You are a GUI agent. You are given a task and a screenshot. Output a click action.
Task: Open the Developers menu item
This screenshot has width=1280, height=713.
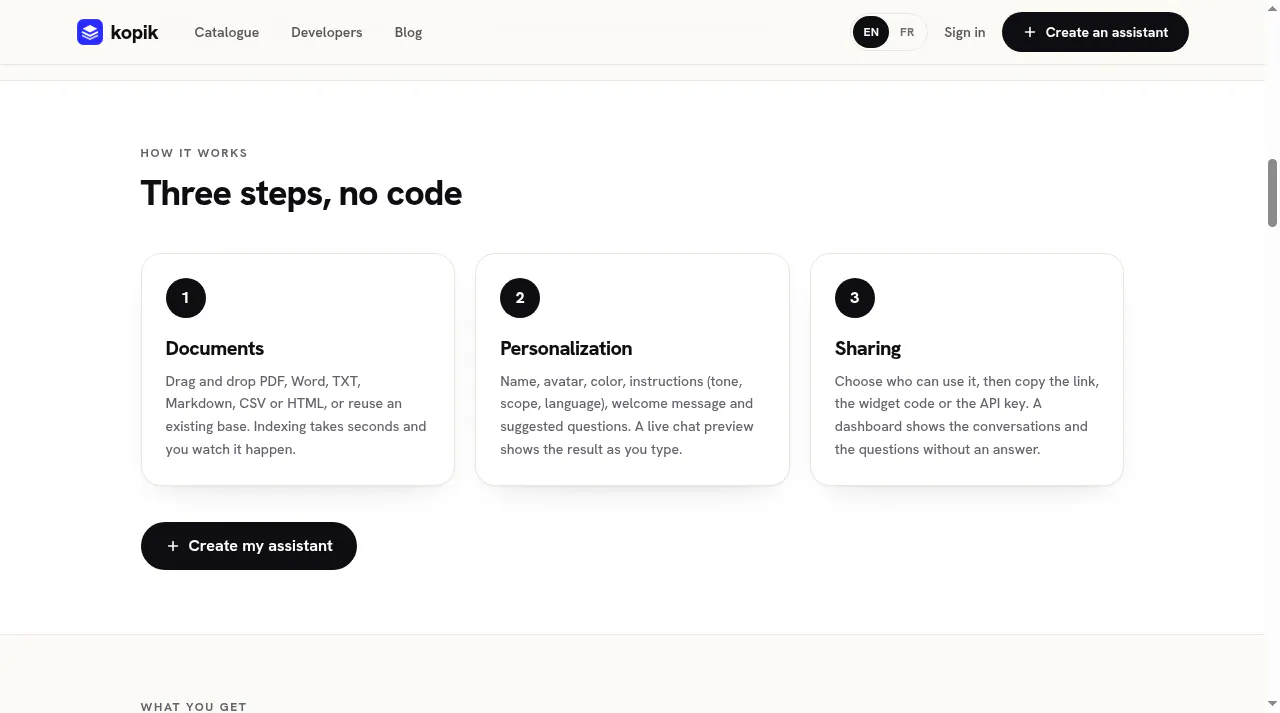(327, 32)
